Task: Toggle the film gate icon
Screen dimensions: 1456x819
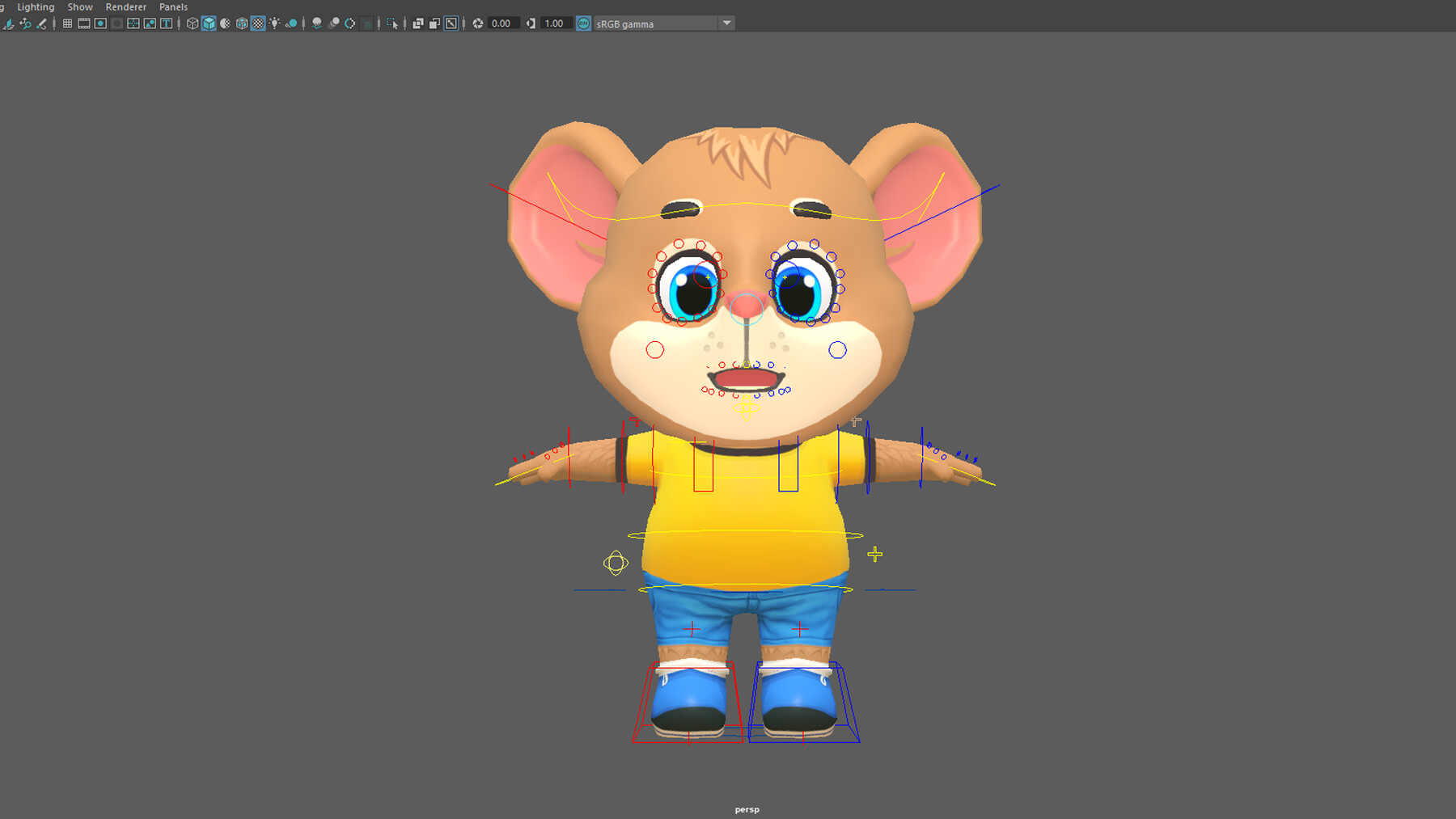Action: pos(83,23)
